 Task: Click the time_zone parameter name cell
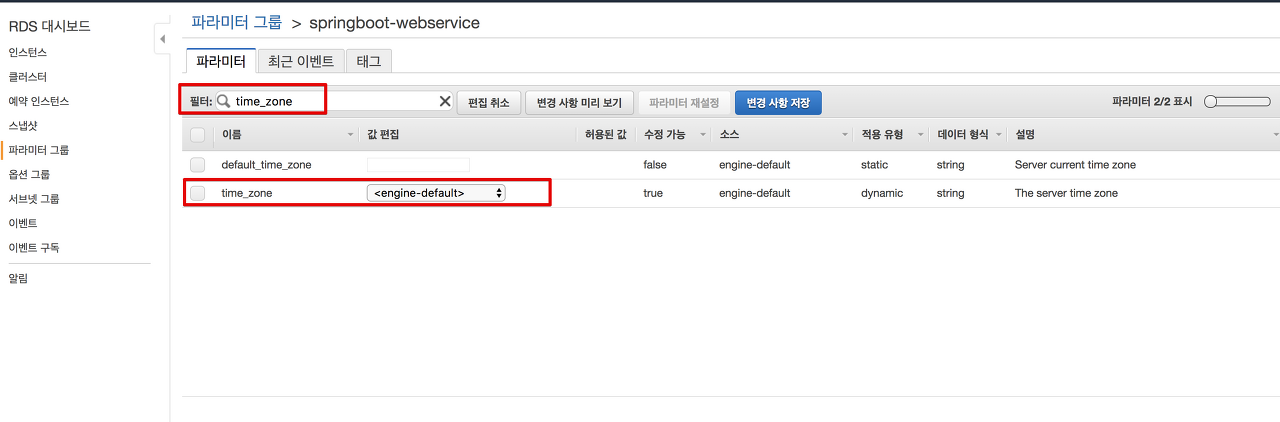(x=246, y=193)
